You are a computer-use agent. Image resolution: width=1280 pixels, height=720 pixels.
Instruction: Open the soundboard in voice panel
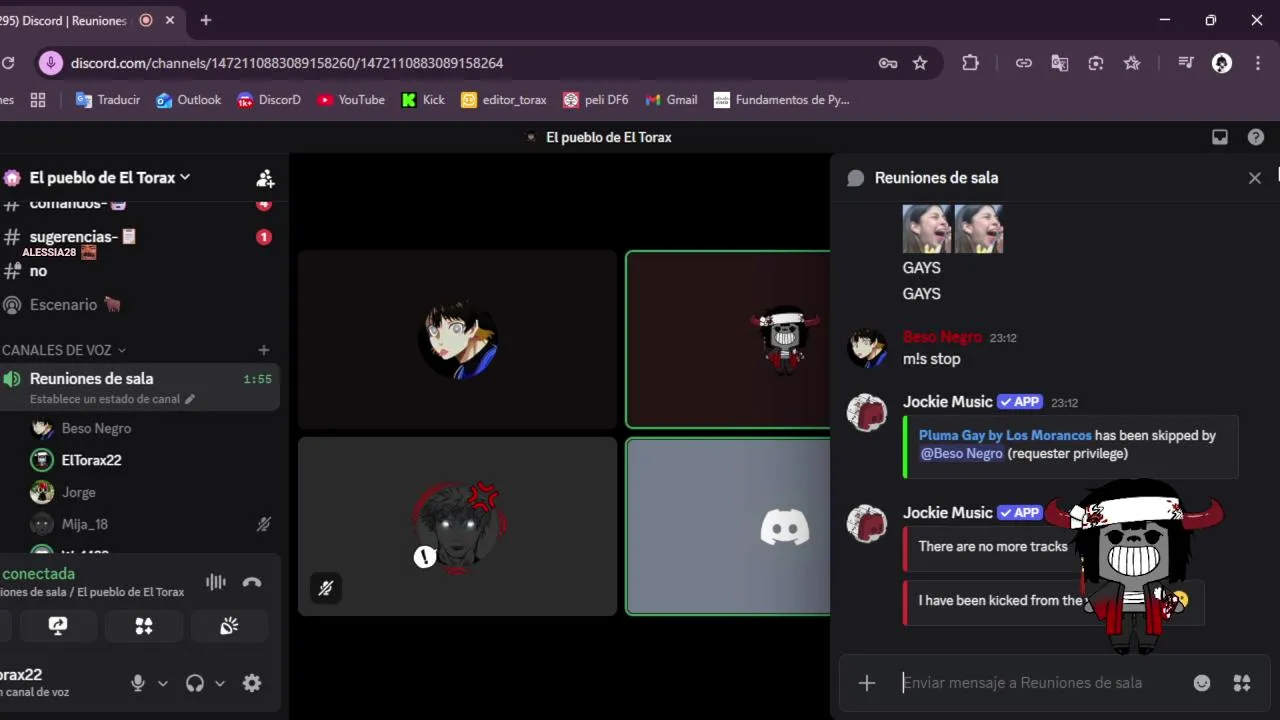coord(230,626)
